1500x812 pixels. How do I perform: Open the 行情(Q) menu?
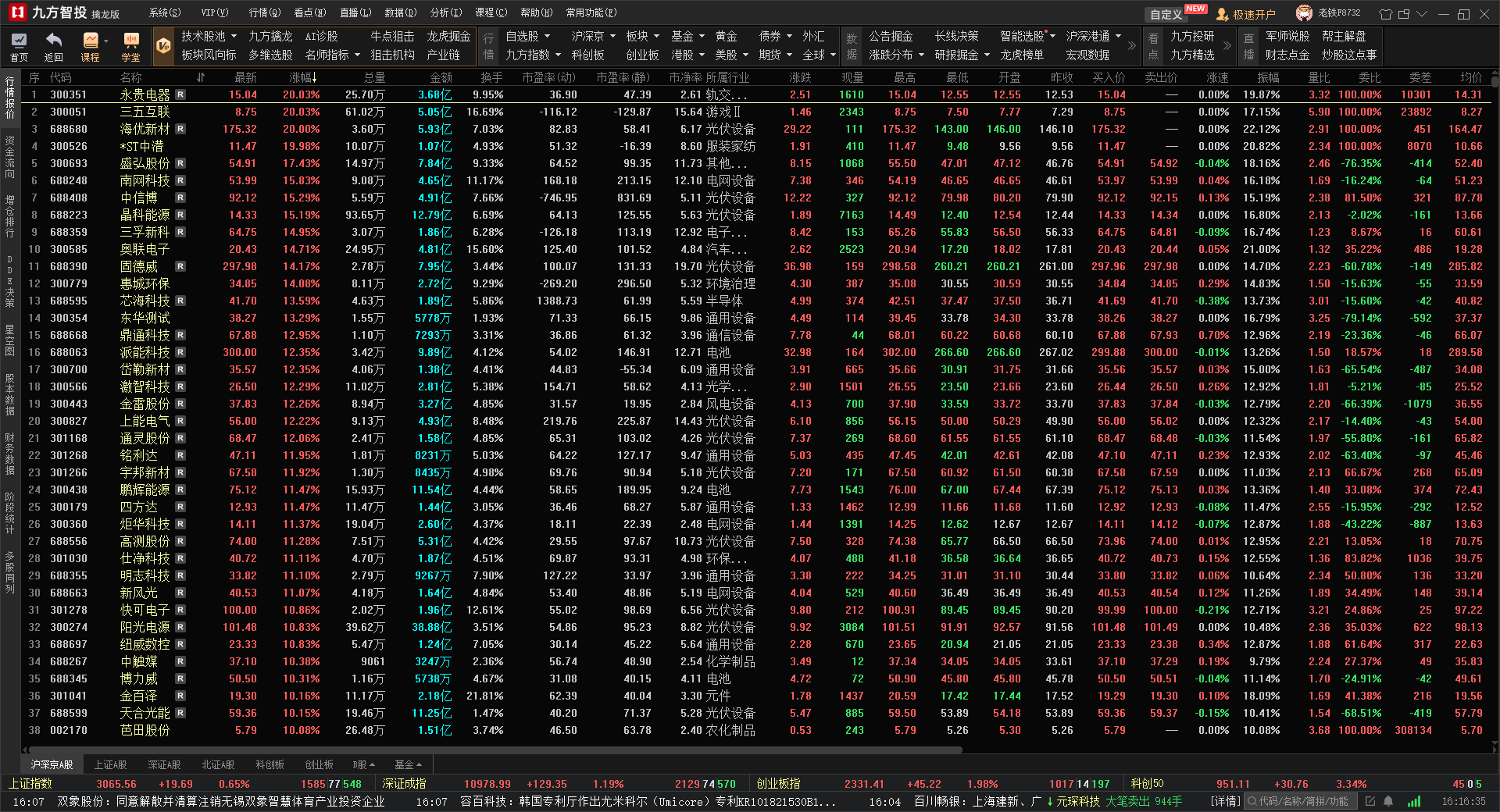pyautogui.click(x=265, y=12)
